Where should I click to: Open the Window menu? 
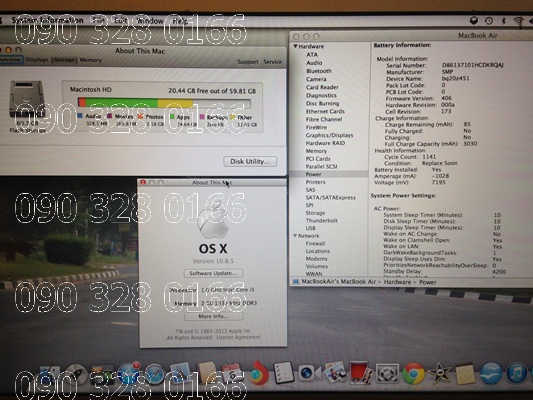(x=150, y=21)
